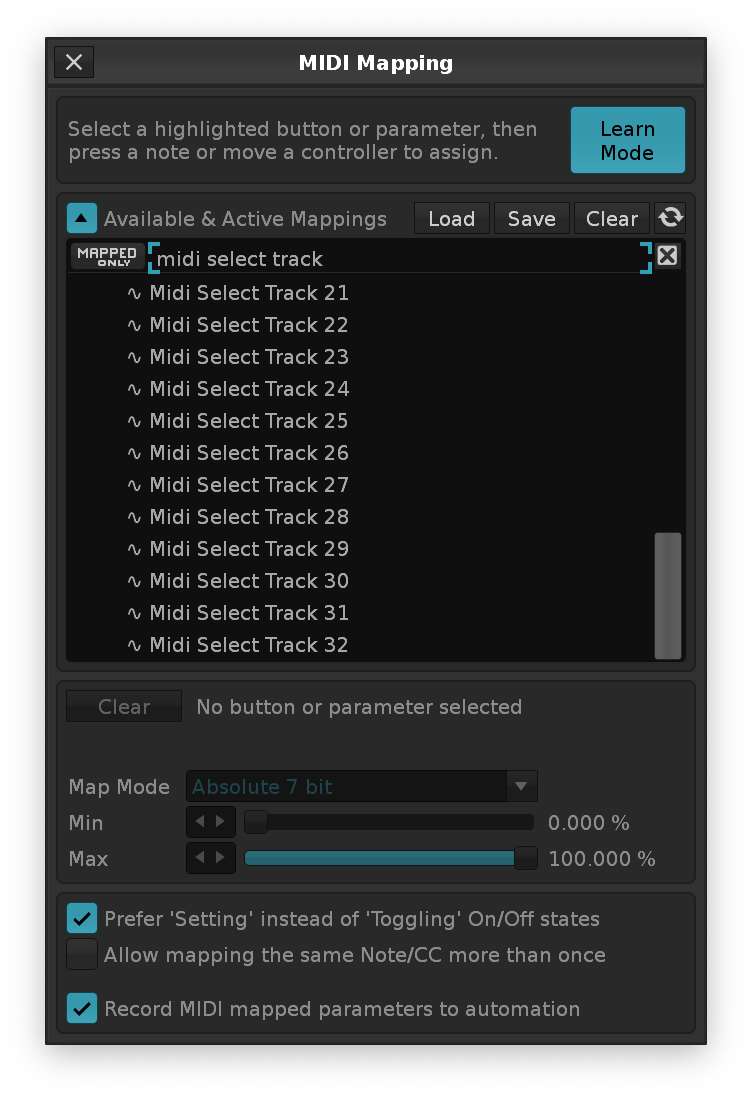Click the Max slider handle

tap(525, 859)
